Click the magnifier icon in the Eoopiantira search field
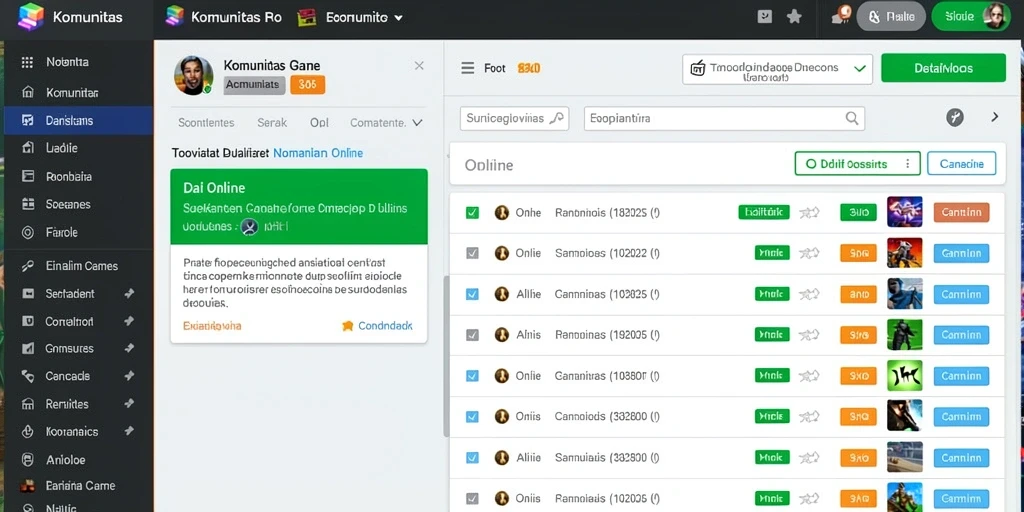1024x512 pixels. tap(852, 118)
